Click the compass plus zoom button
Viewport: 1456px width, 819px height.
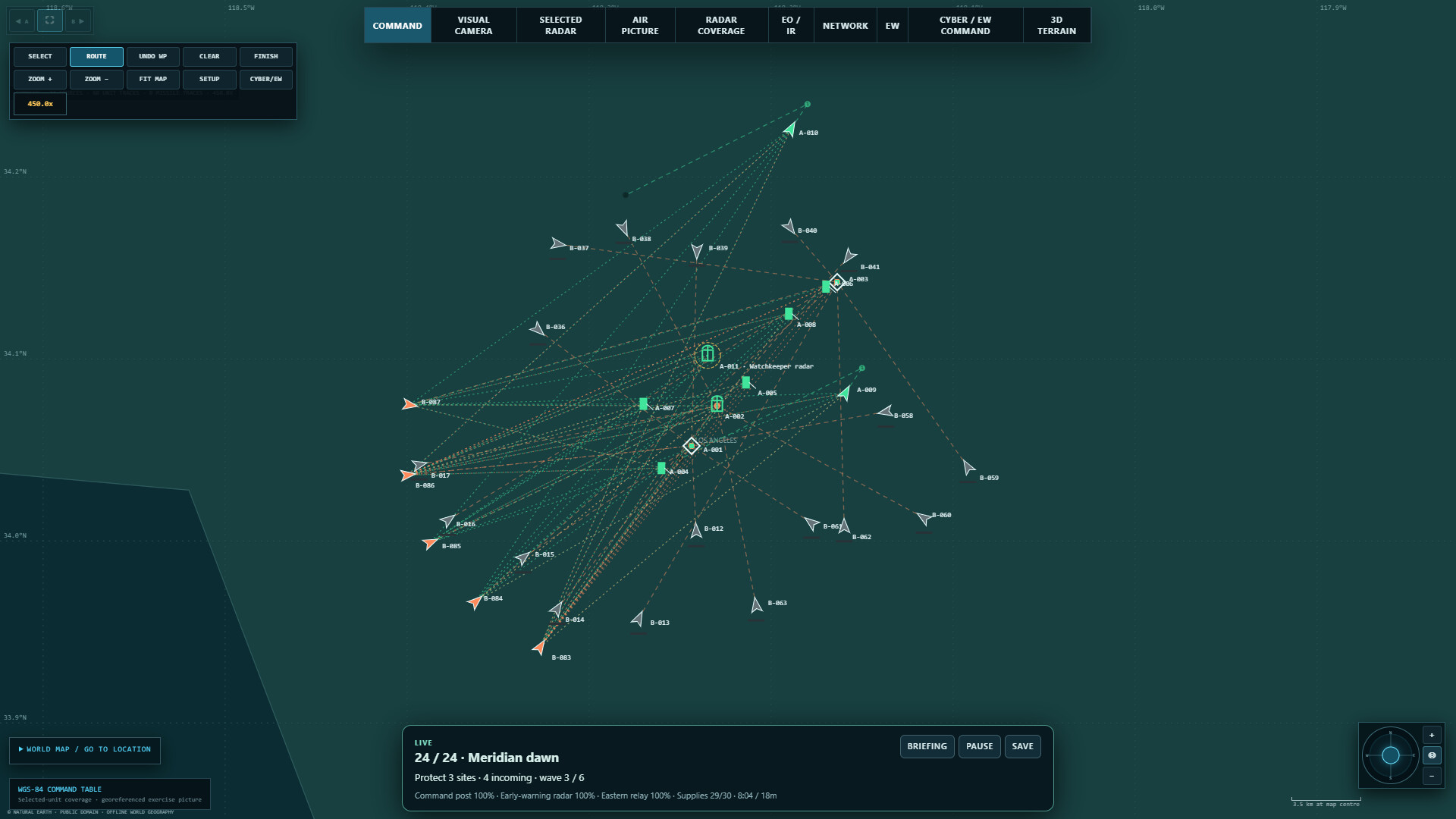1432,736
